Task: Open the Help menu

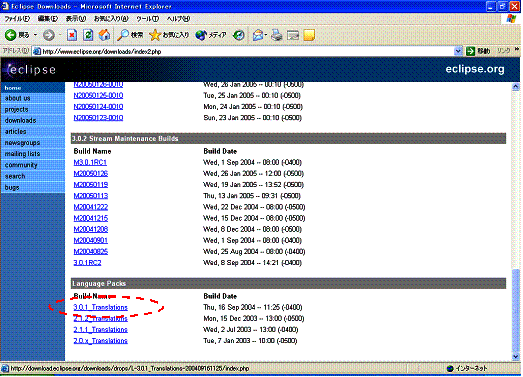Action: tap(178, 19)
